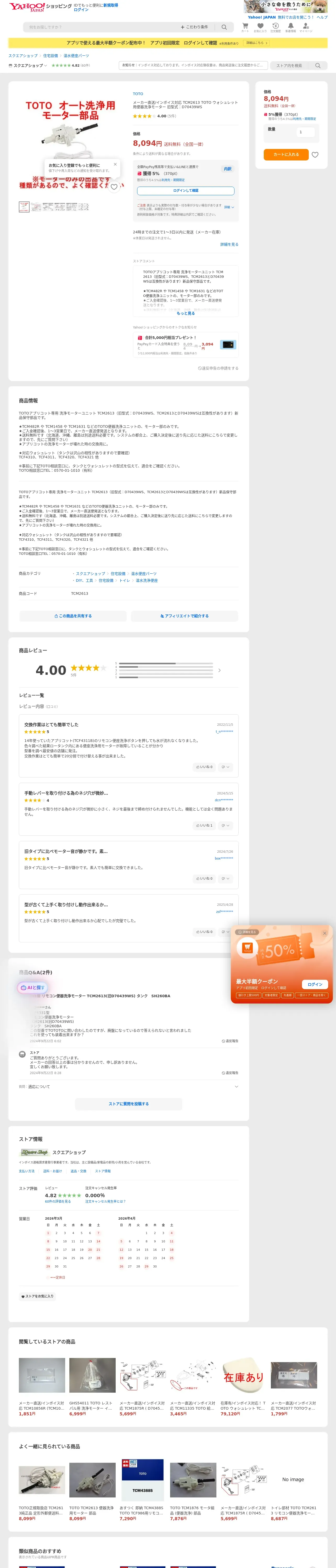Click the 新規取得 ID link in header
This screenshot has width=336, height=1568.
pyautogui.click(x=111, y=5)
